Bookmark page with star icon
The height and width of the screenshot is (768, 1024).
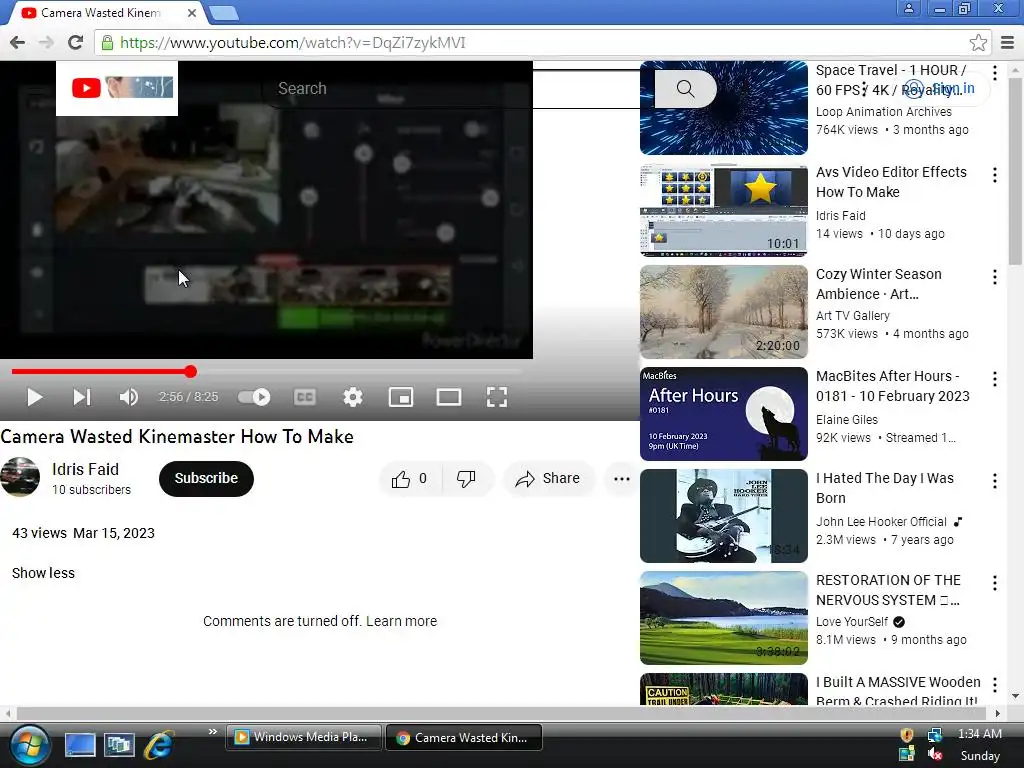(x=978, y=43)
